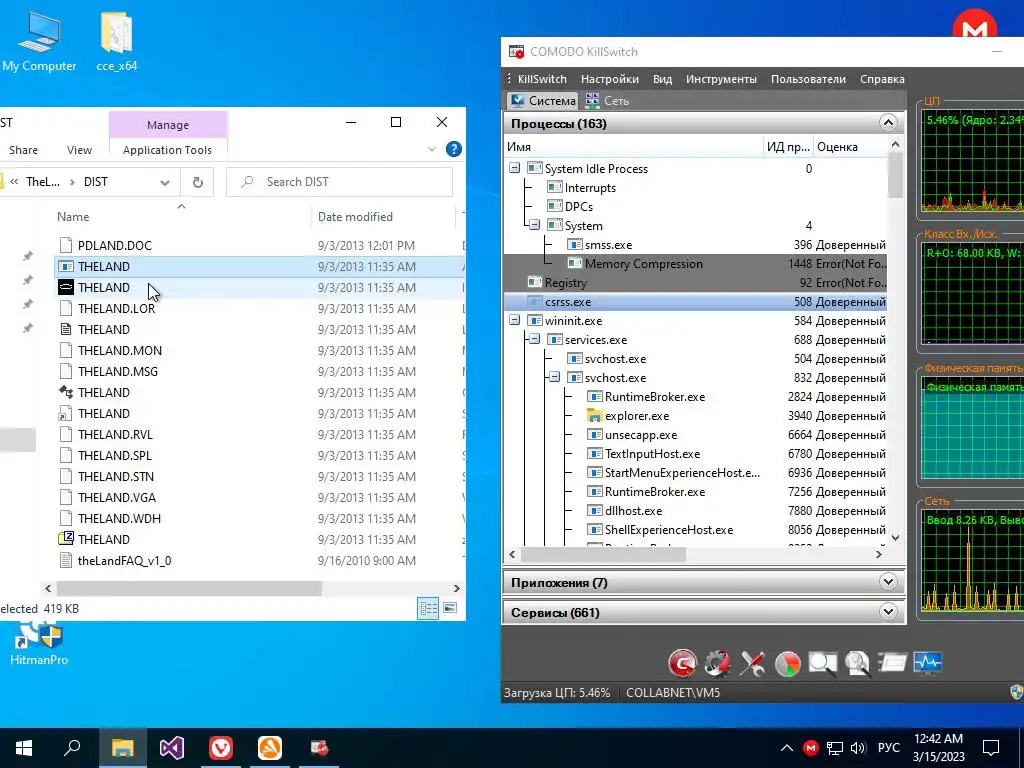
Task: Expand the Сервисы (661) panel
Action: pos(888,612)
